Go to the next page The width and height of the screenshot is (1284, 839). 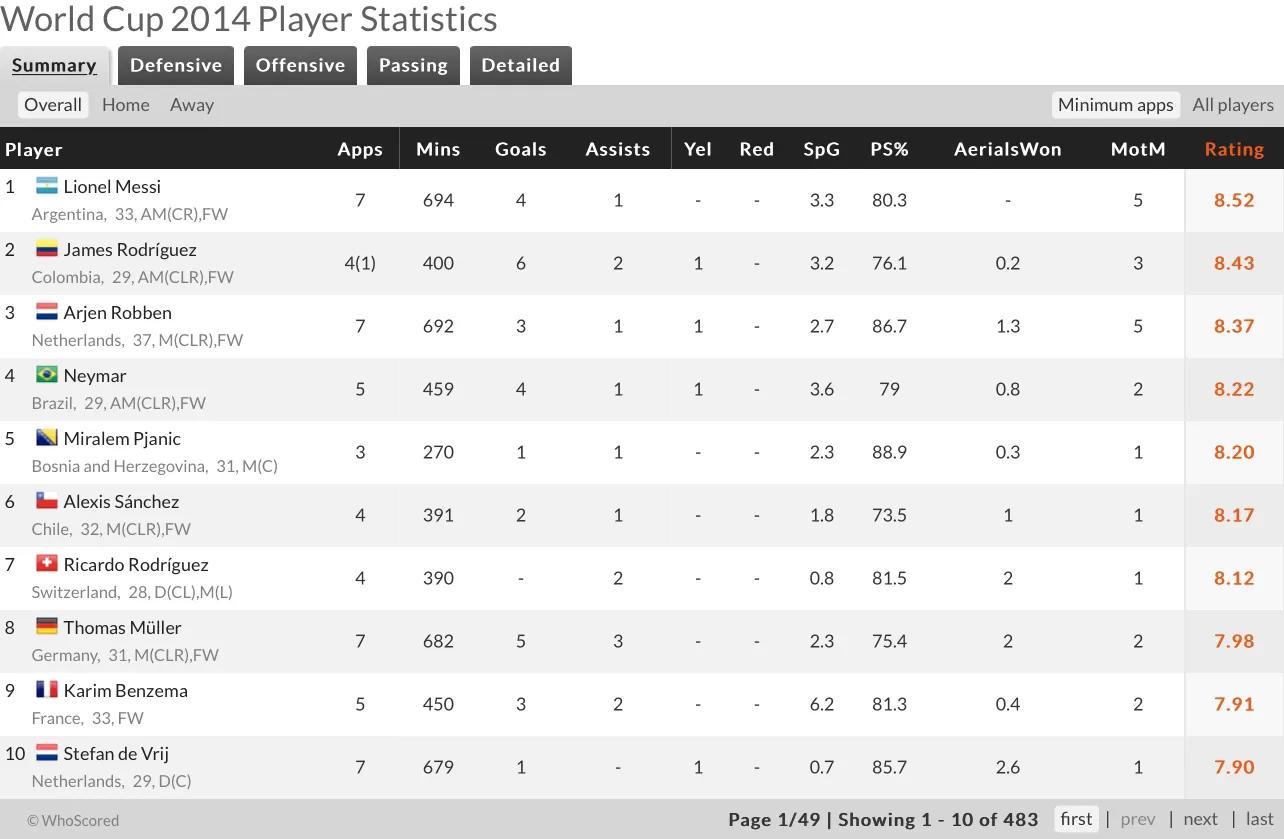point(1200,819)
